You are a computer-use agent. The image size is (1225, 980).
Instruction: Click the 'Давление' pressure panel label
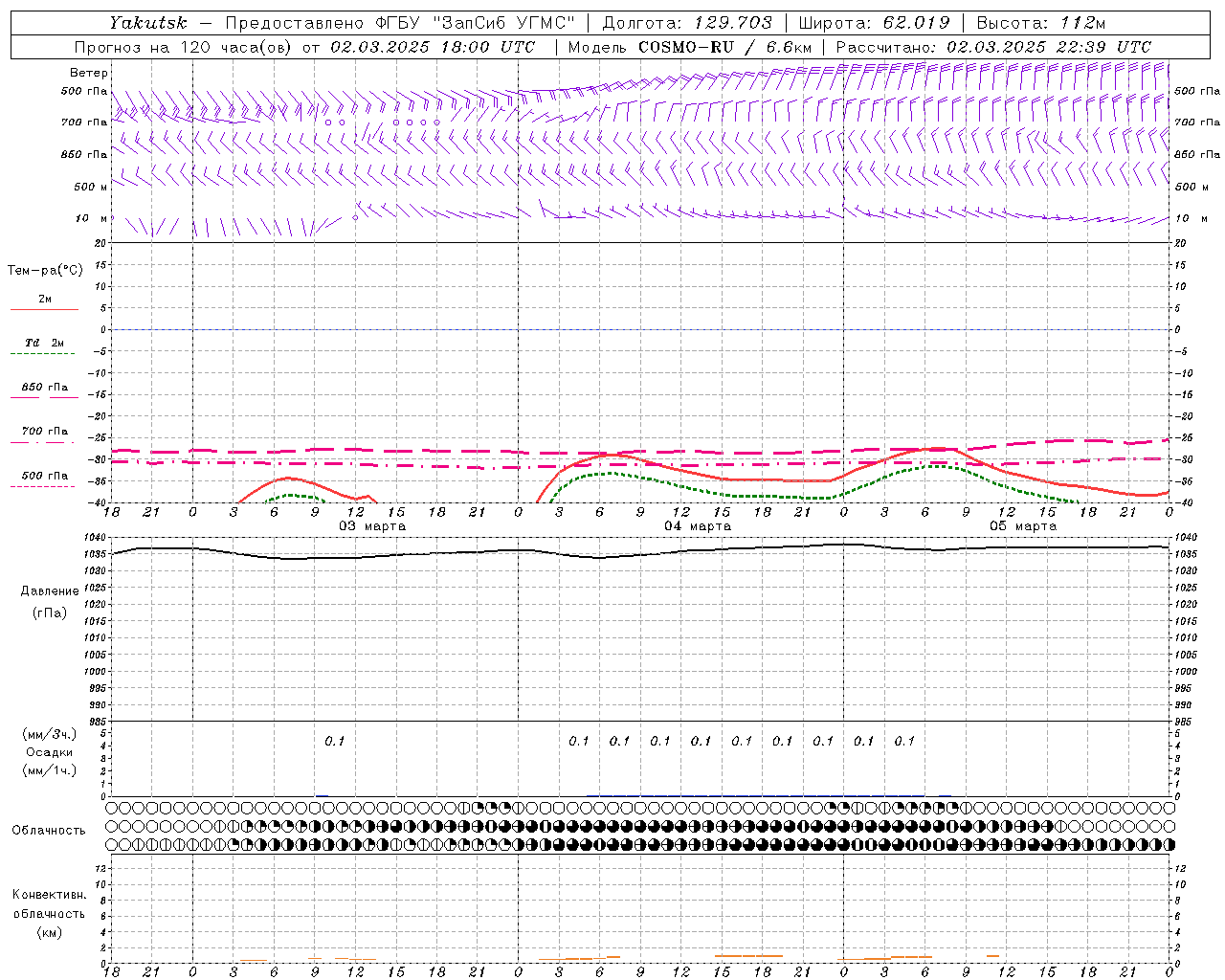coord(50,591)
